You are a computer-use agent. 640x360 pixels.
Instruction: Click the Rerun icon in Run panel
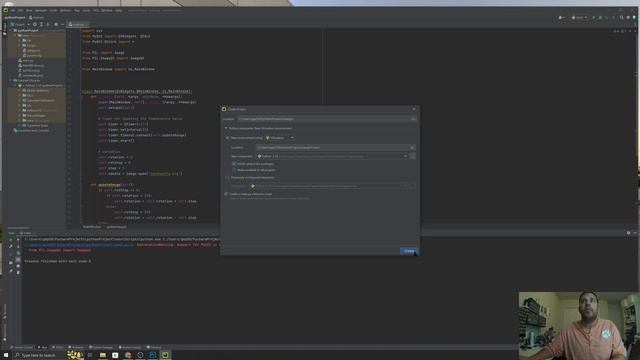pos(11,240)
